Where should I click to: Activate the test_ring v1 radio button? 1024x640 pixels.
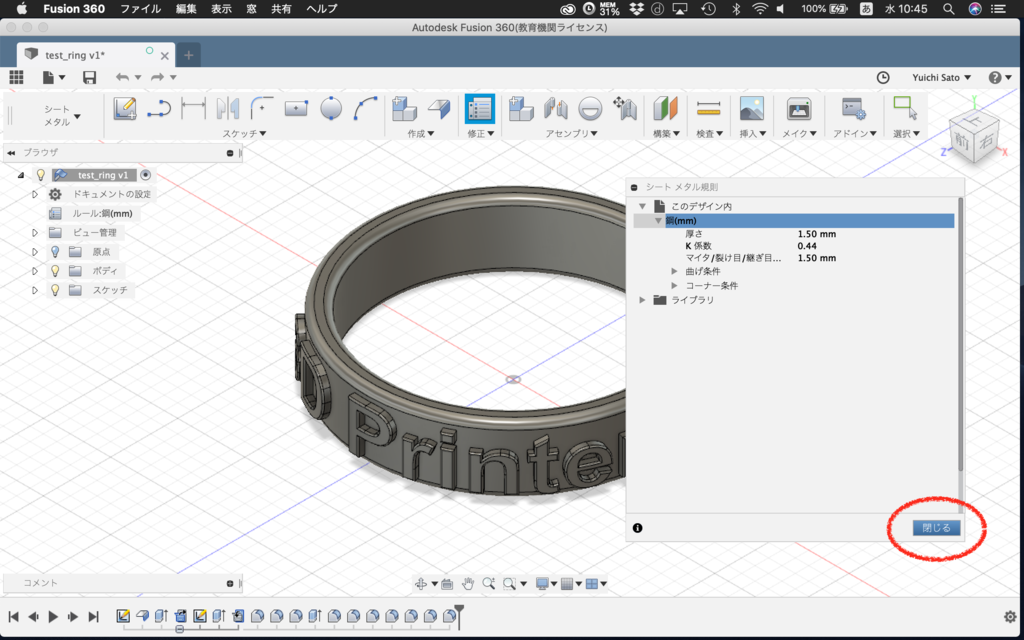click(x=146, y=175)
